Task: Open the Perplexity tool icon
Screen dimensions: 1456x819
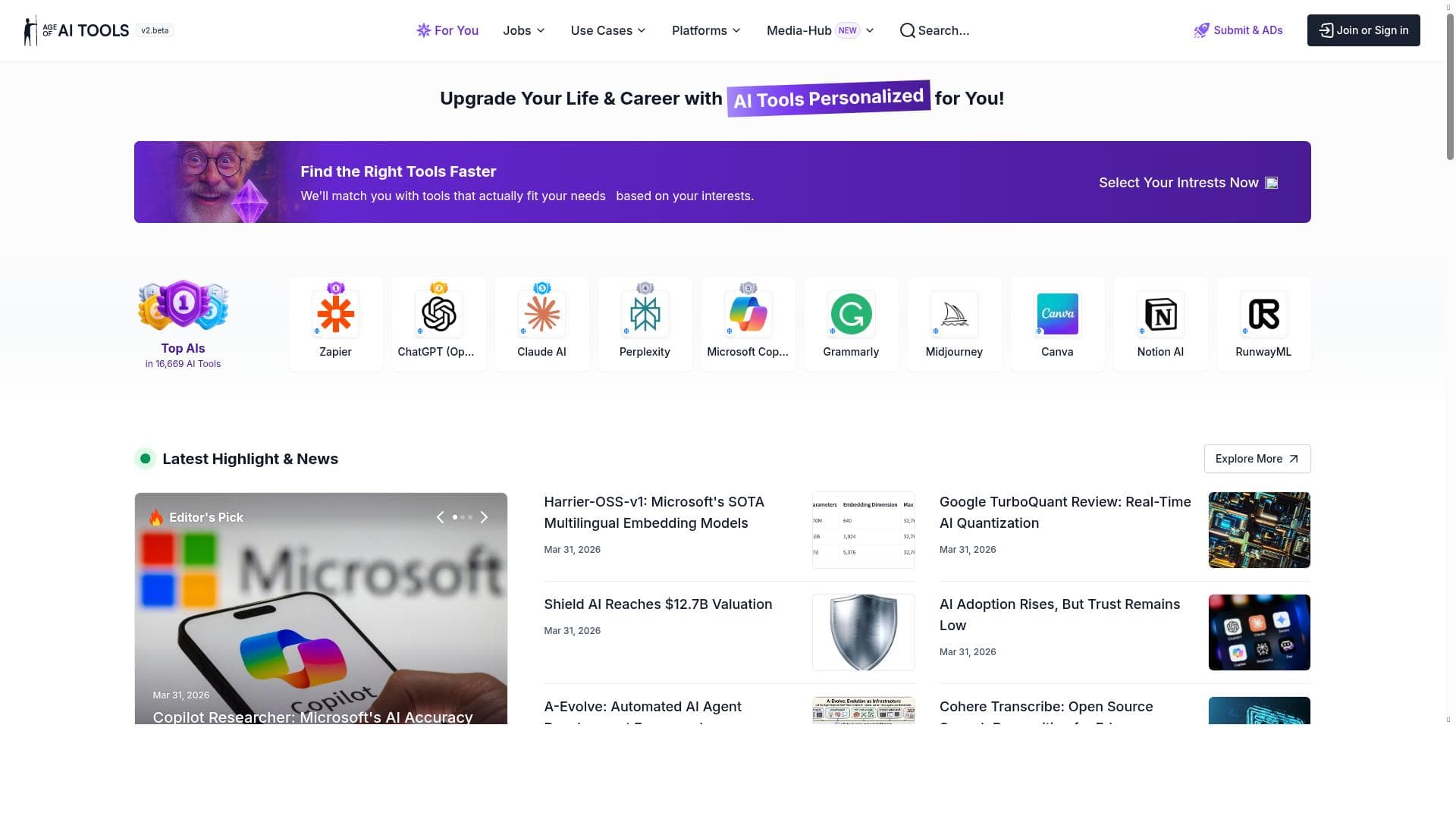Action: 645,314
